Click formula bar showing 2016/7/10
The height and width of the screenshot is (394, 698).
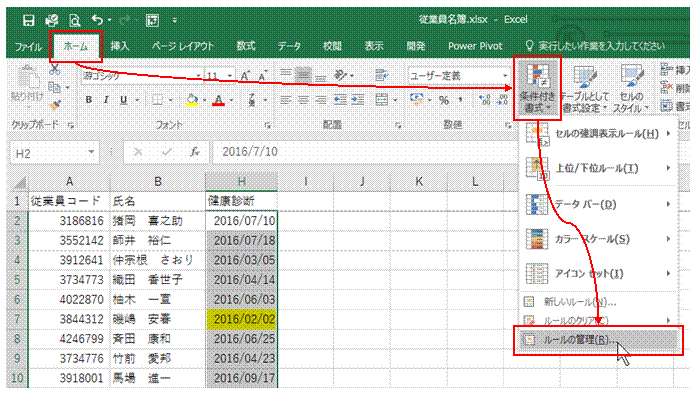(x=365, y=152)
